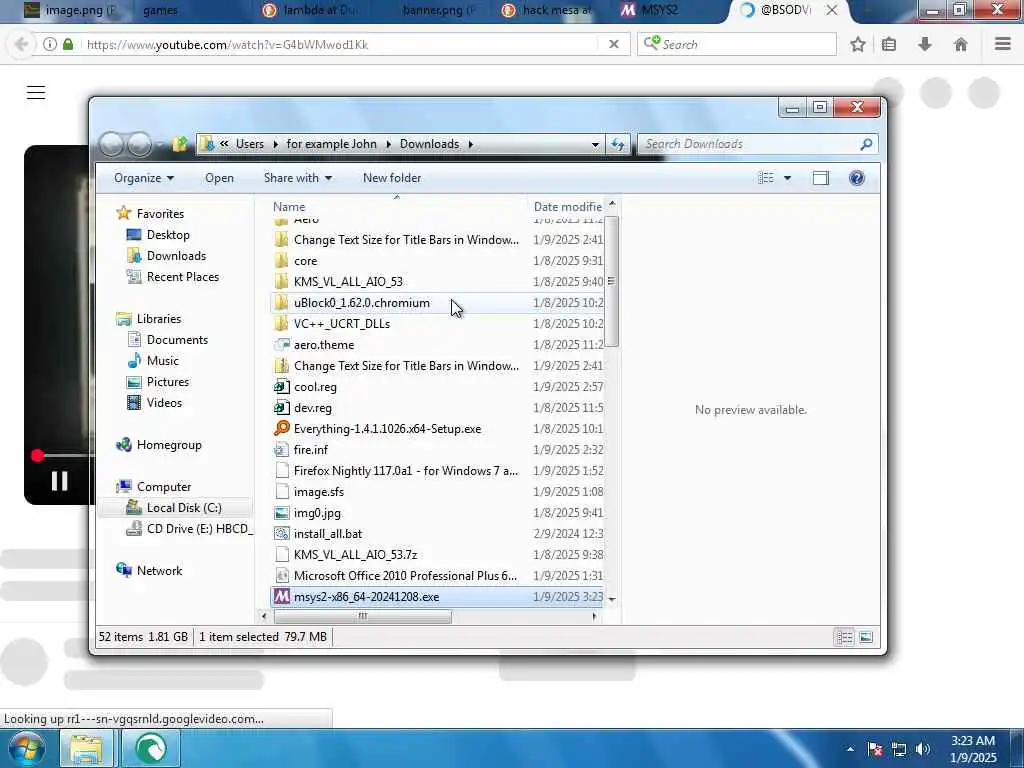Select Libraries in navigation pane

click(x=159, y=319)
